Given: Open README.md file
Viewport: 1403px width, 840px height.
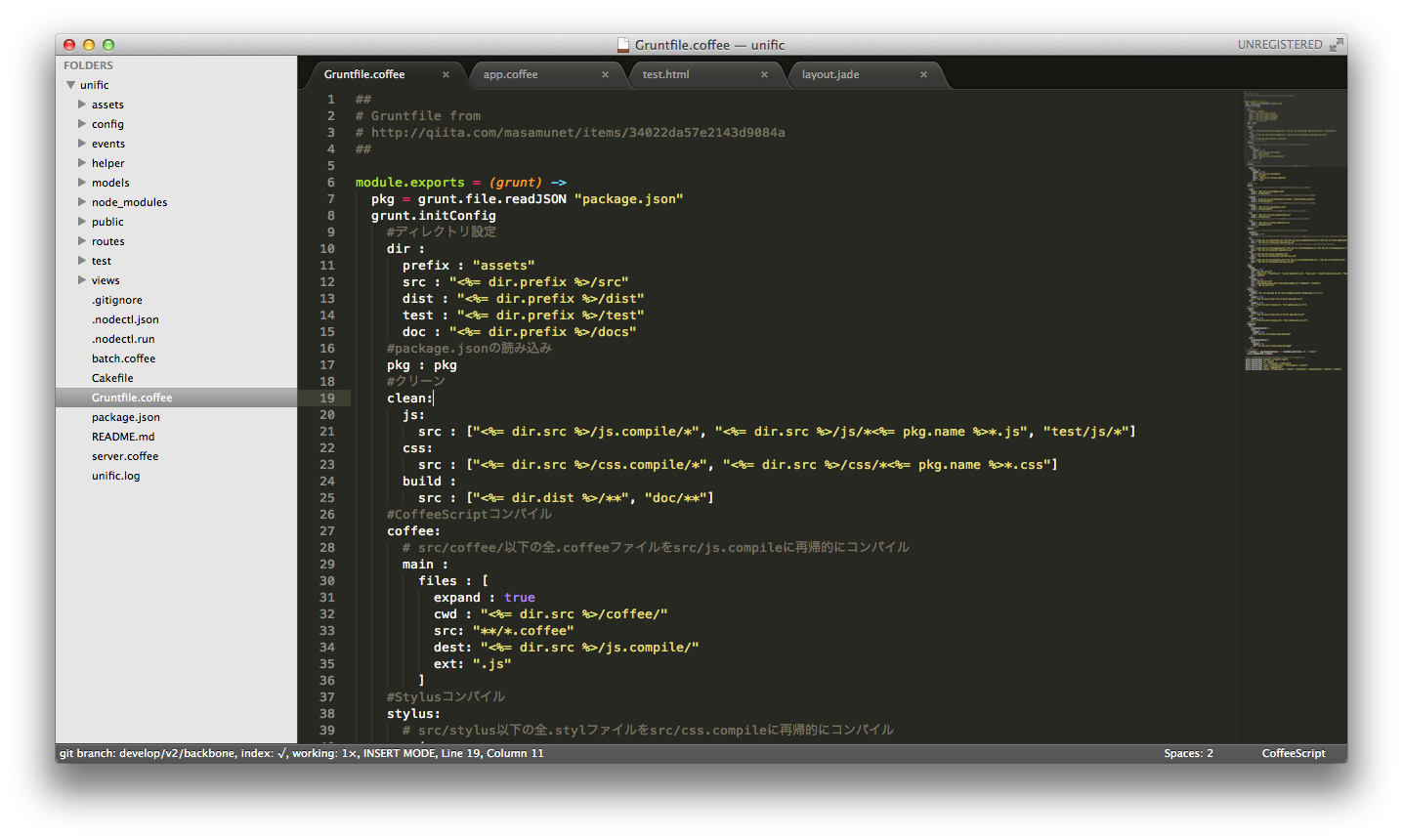Looking at the screenshot, I should pos(123,437).
